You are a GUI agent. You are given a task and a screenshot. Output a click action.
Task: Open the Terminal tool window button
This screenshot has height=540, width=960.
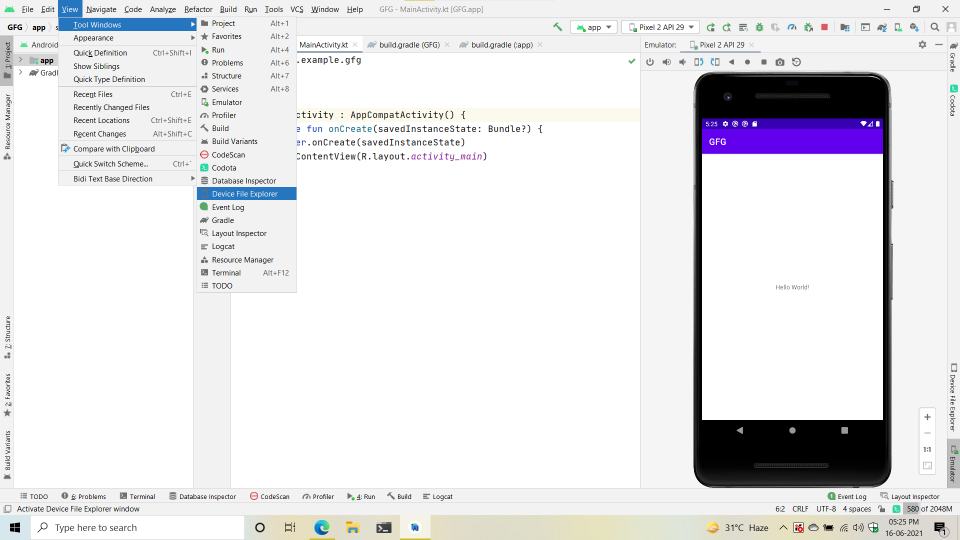136,496
